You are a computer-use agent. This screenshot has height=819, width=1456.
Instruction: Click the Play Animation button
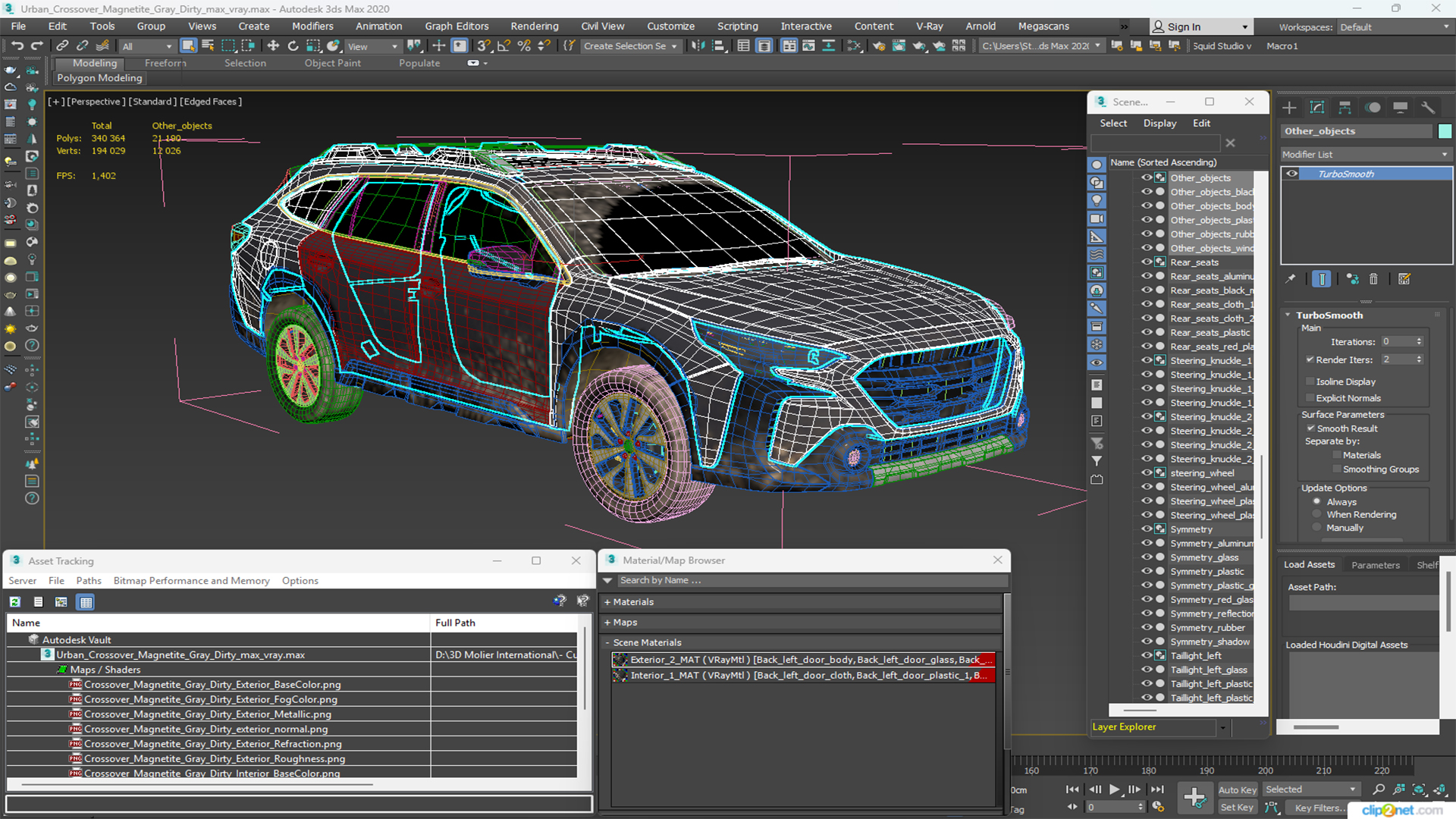coord(1115,789)
